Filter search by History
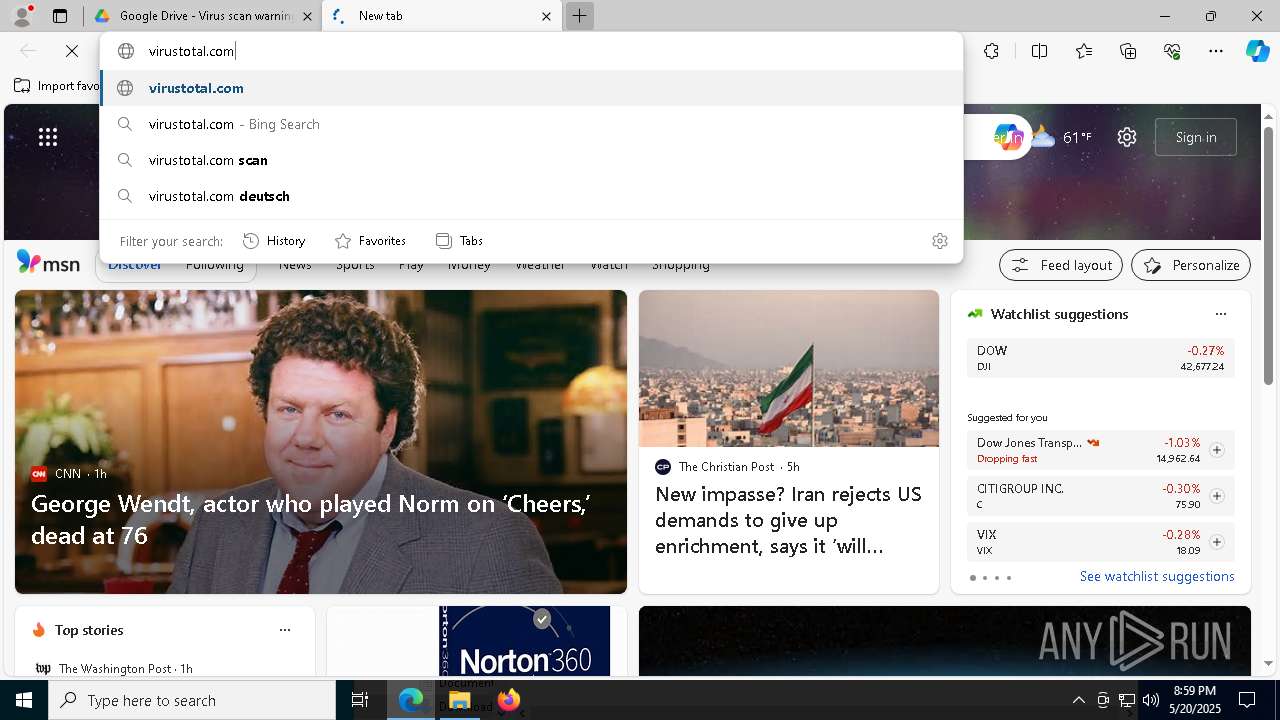The height and width of the screenshot is (720, 1280). (274, 241)
